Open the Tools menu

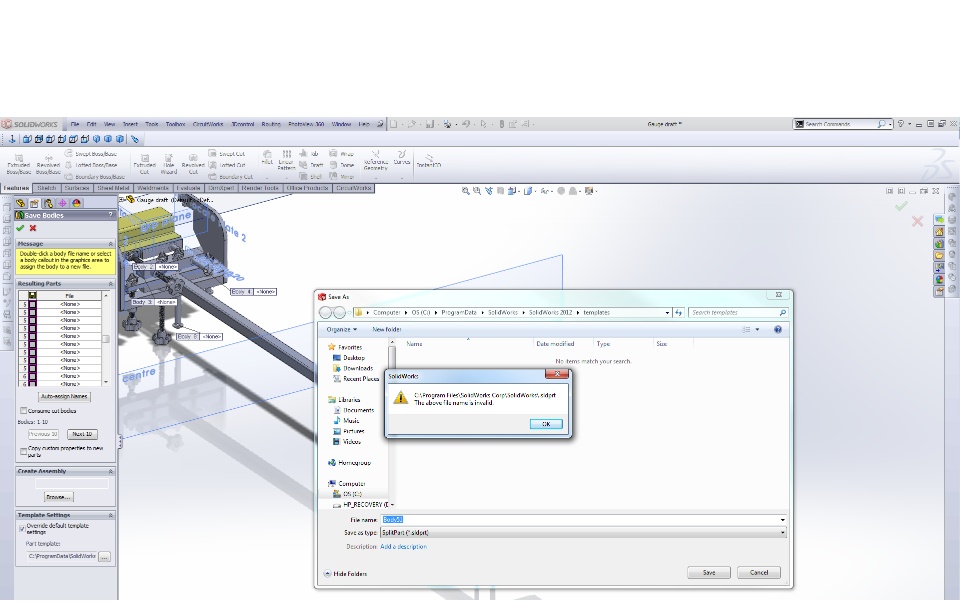pyautogui.click(x=151, y=124)
